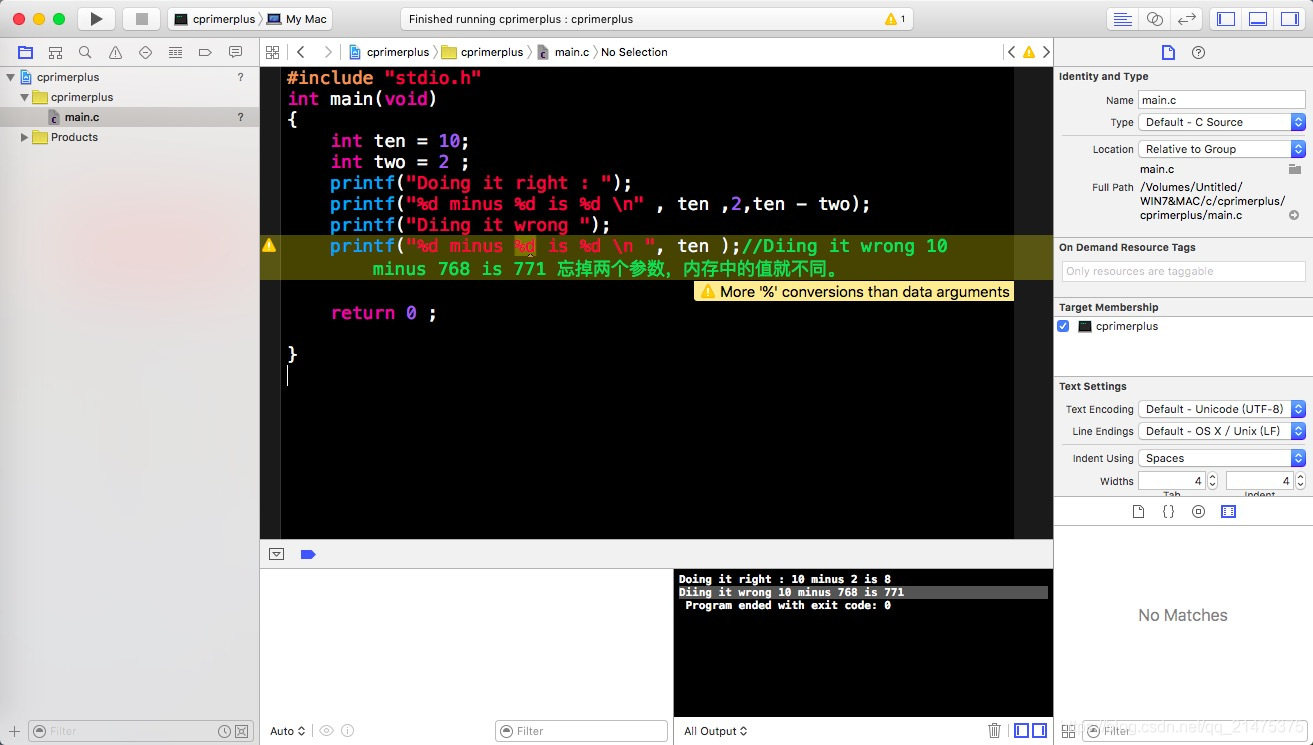Image resolution: width=1313 pixels, height=745 pixels.
Task: Open the report navigator
Action: tap(235, 52)
